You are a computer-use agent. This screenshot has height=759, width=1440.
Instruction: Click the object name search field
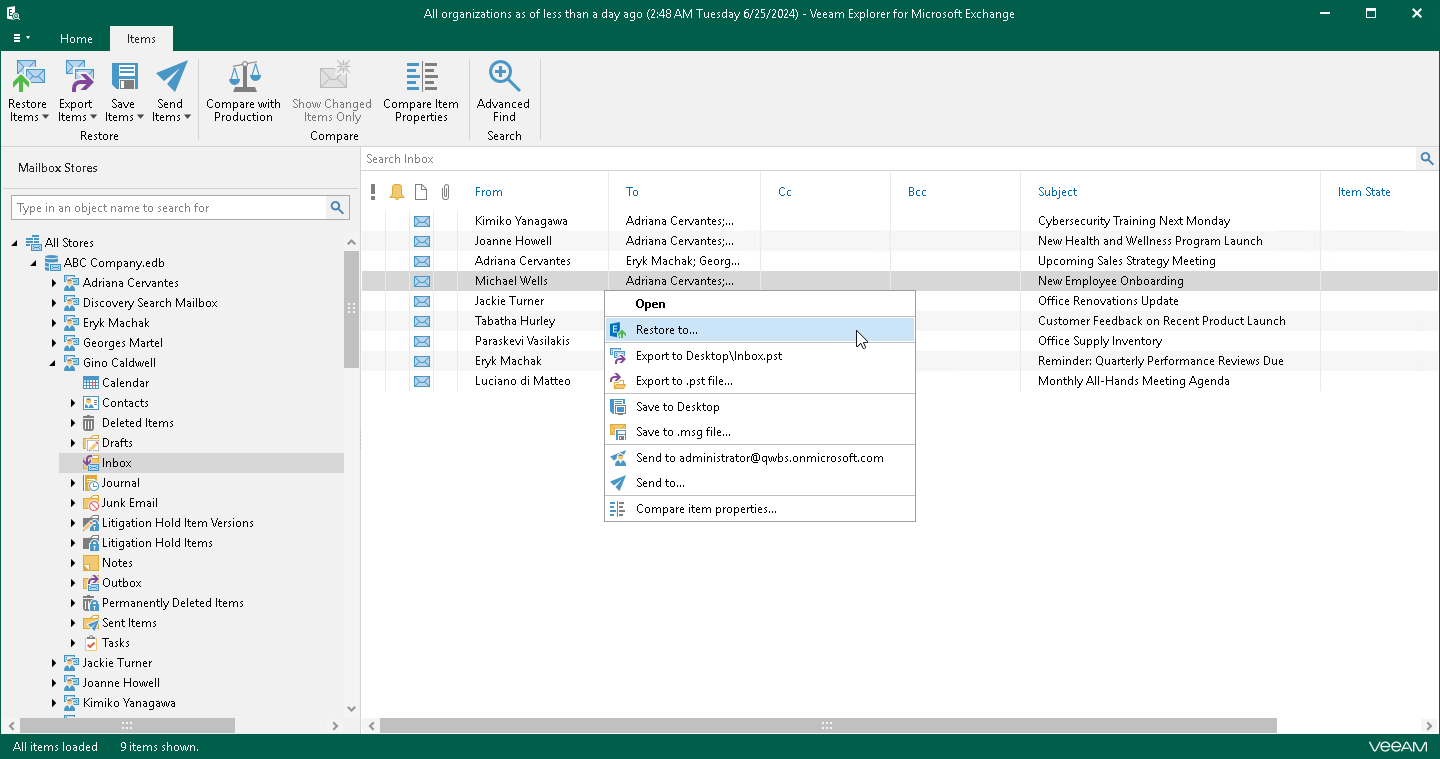170,207
